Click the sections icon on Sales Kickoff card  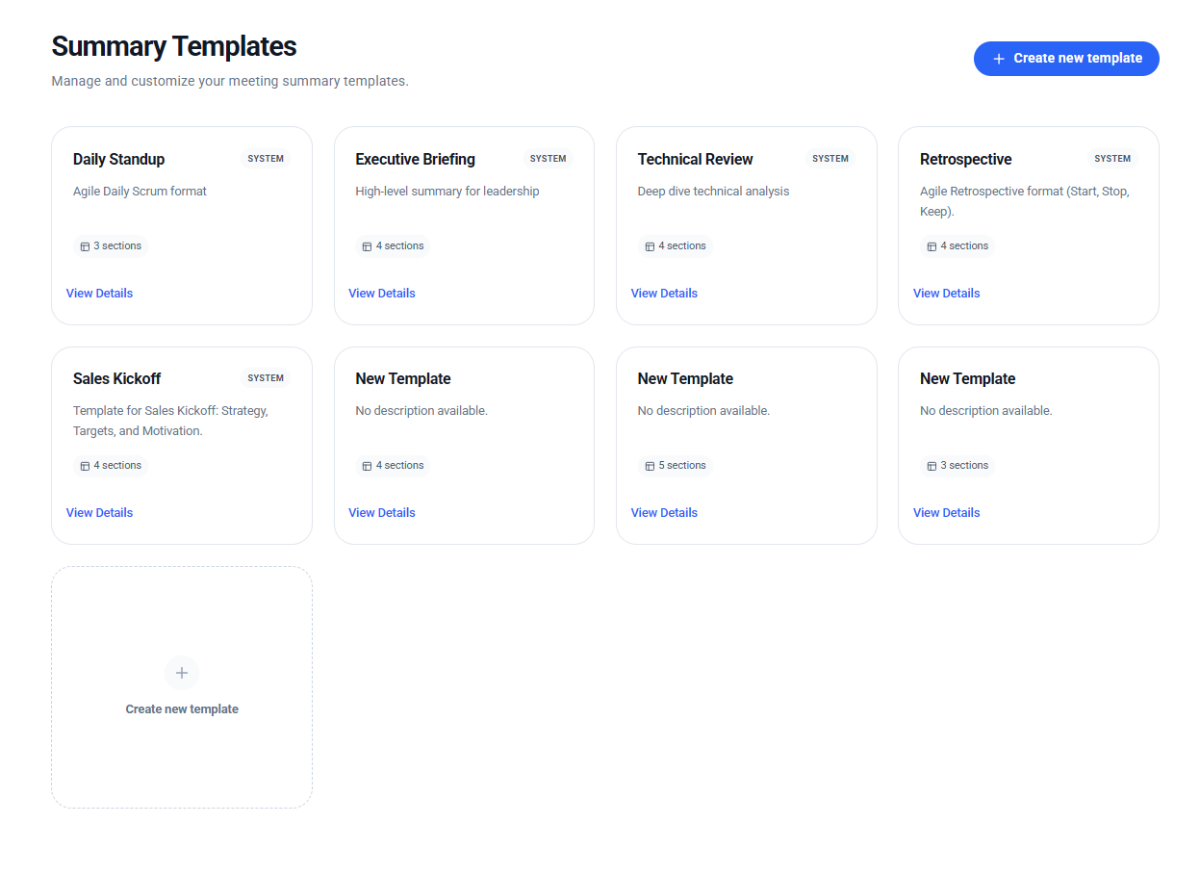84,465
